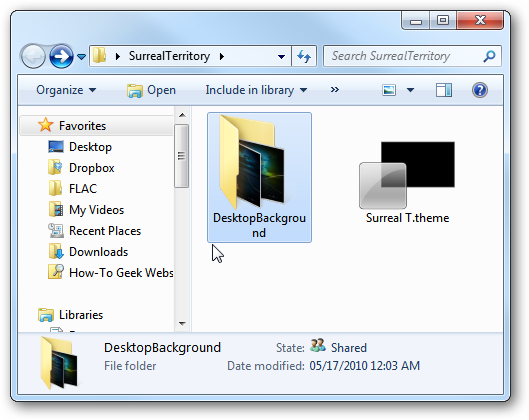This screenshot has width=529, height=420.
Task: Maximize the Explorer window
Action: 443,21
